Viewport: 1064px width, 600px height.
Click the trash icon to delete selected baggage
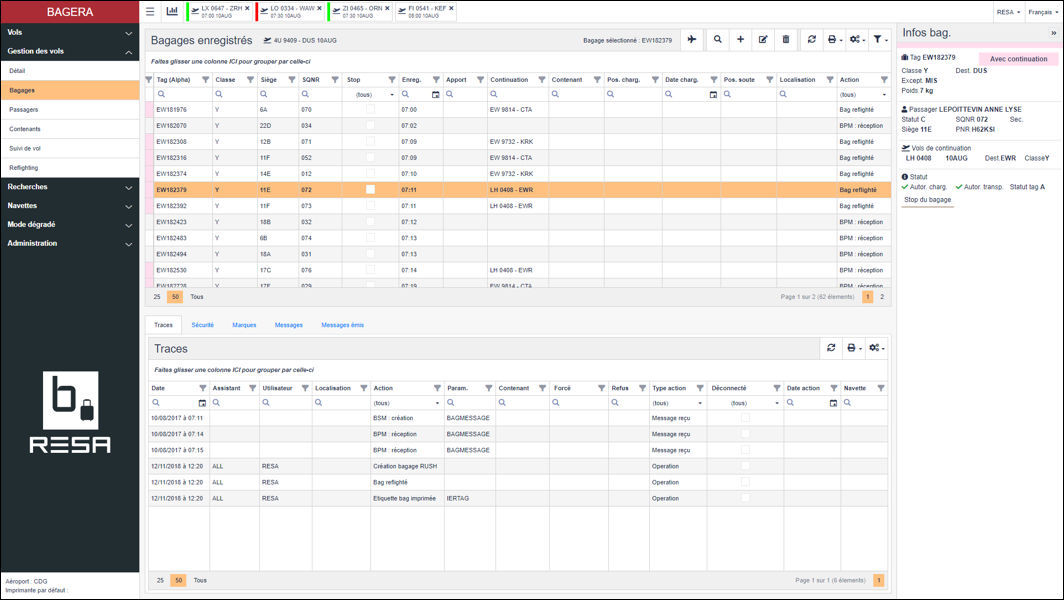click(786, 39)
